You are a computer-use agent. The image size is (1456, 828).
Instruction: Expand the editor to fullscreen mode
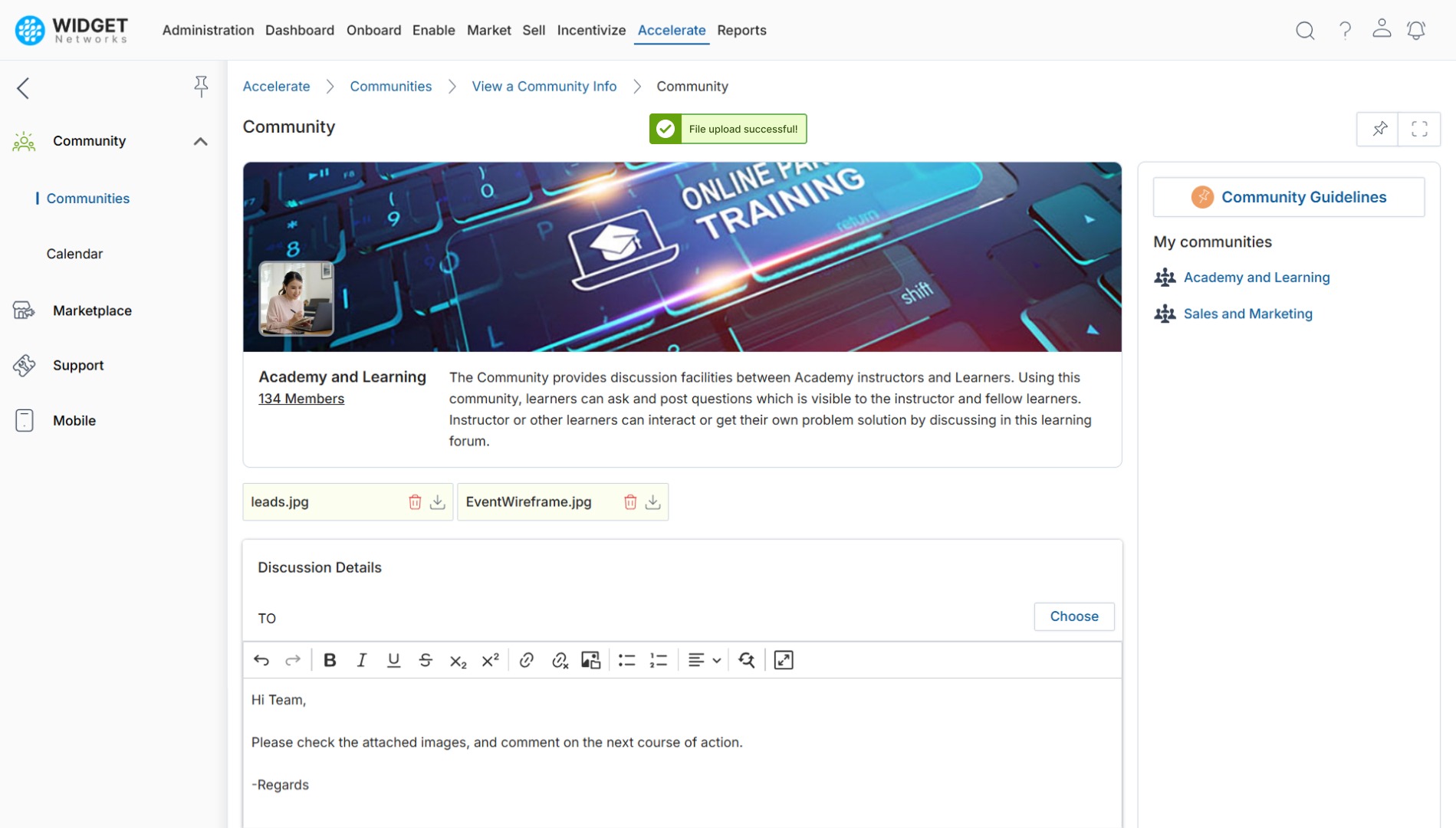coord(783,660)
